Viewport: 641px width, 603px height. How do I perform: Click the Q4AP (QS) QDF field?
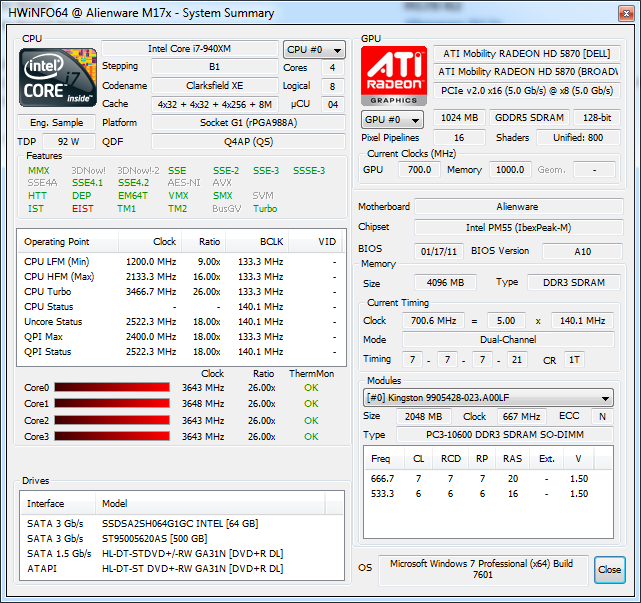pyautogui.click(x=248, y=142)
